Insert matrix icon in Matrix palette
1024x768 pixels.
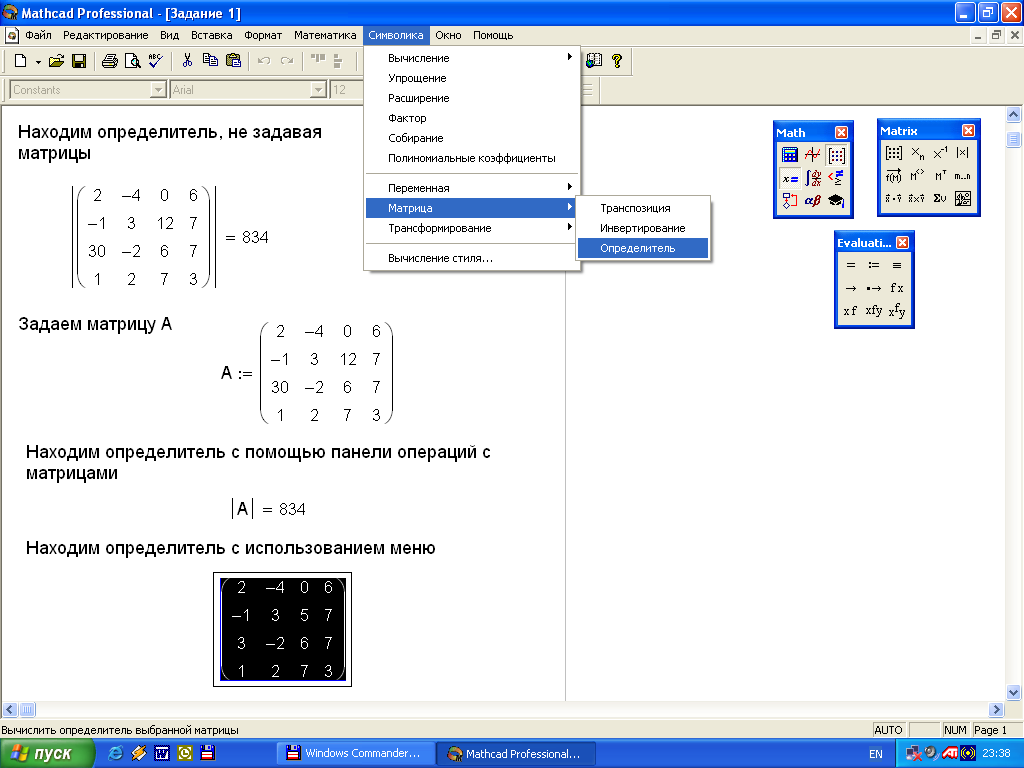coord(894,153)
